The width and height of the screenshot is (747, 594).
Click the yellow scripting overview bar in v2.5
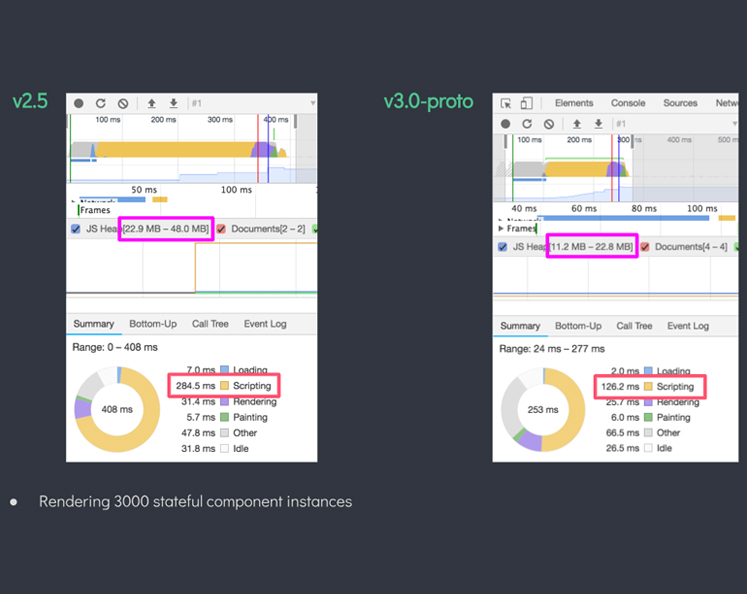pos(174,150)
